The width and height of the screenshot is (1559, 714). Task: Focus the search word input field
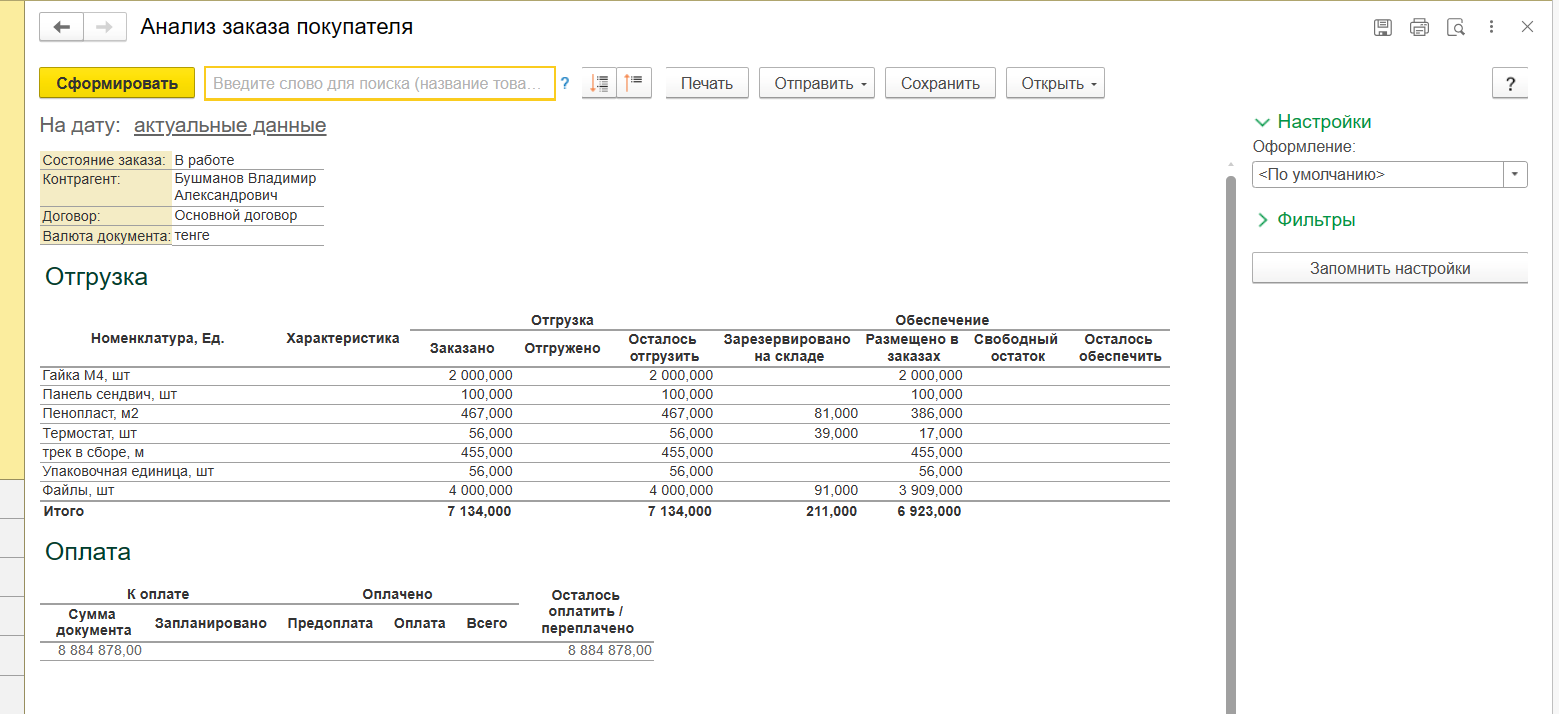tap(379, 84)
